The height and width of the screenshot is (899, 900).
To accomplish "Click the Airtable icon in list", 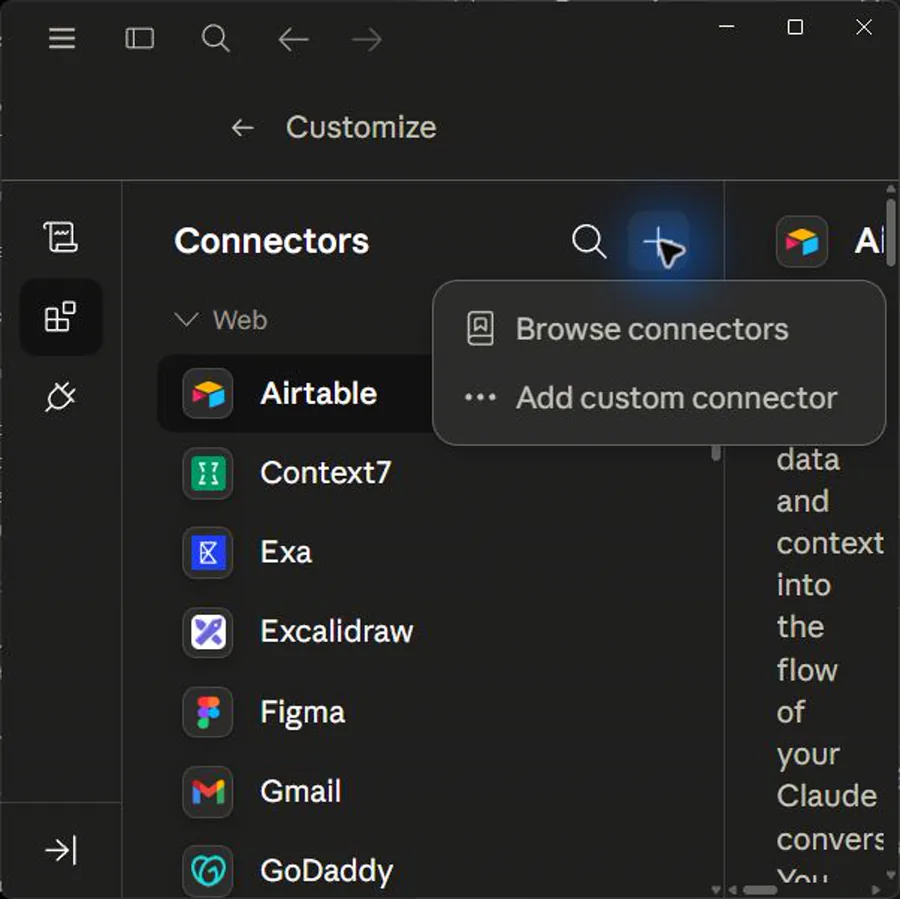I will pos(208,394).
